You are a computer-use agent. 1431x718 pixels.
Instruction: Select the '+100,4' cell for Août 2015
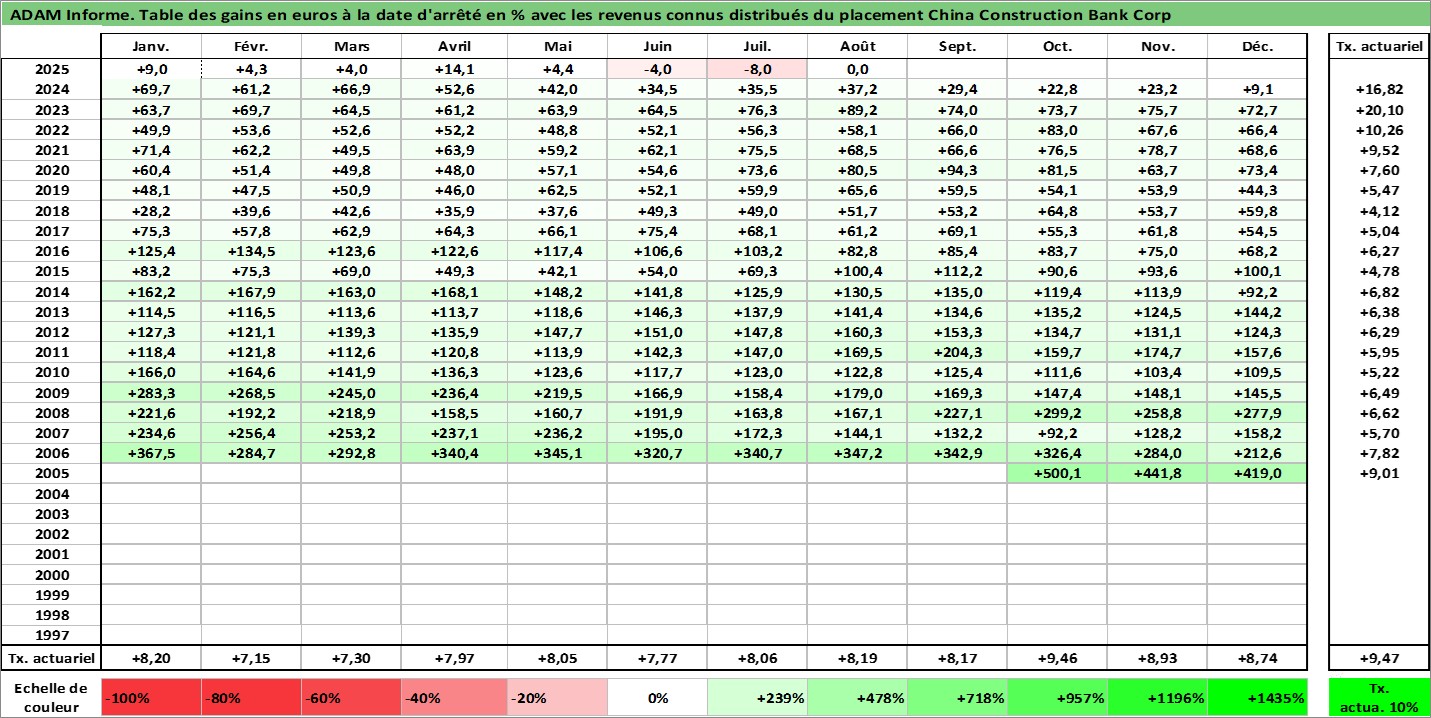point(857,271)
